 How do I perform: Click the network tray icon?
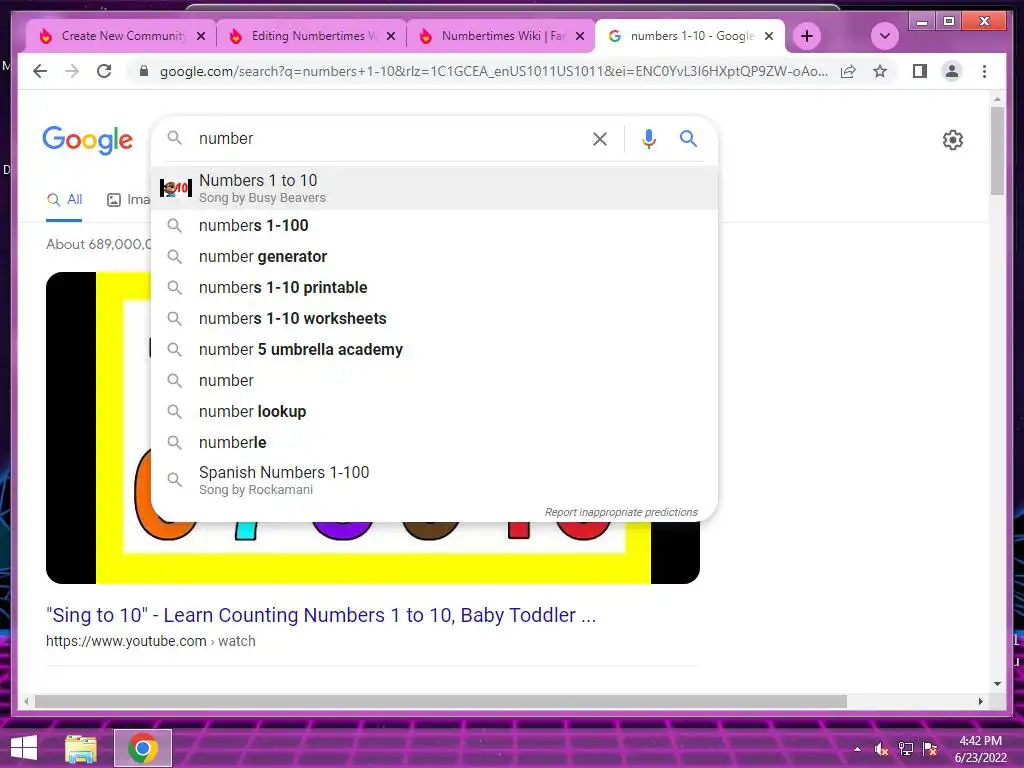coord(906,749)
